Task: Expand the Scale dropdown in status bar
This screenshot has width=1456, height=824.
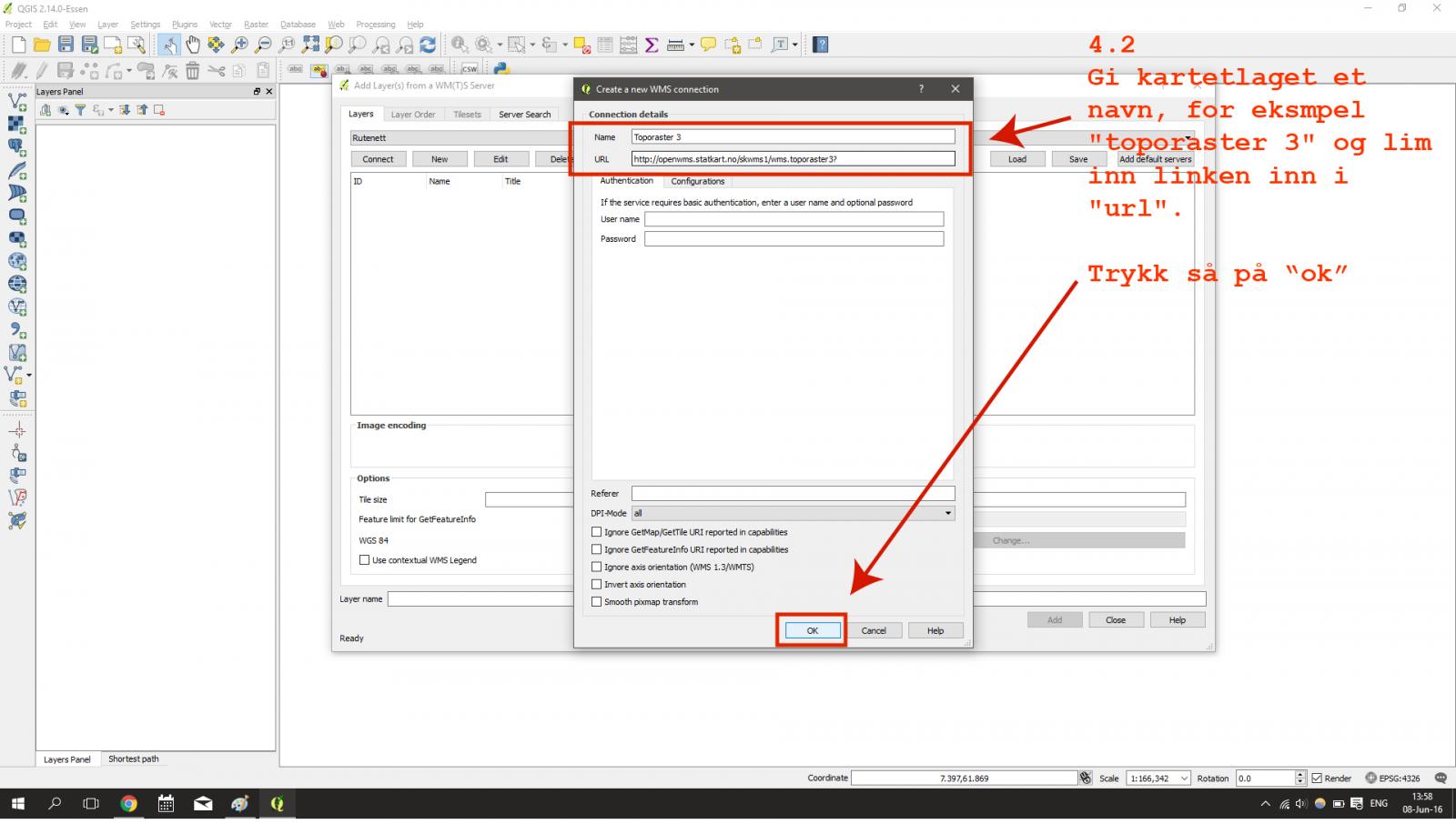Action: click(1184, 779)
